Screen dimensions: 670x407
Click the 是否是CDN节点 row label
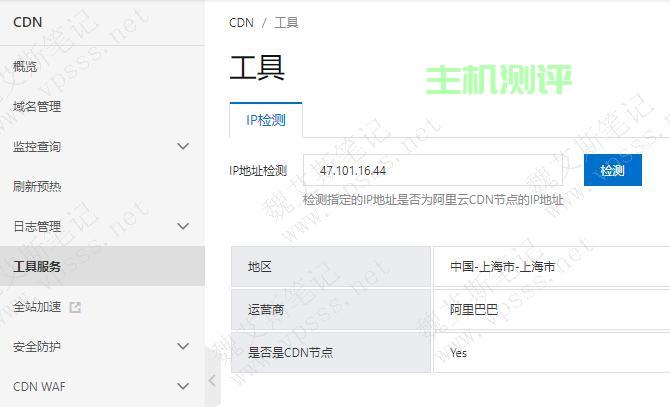pyautogui.click(x=290, y=352)
